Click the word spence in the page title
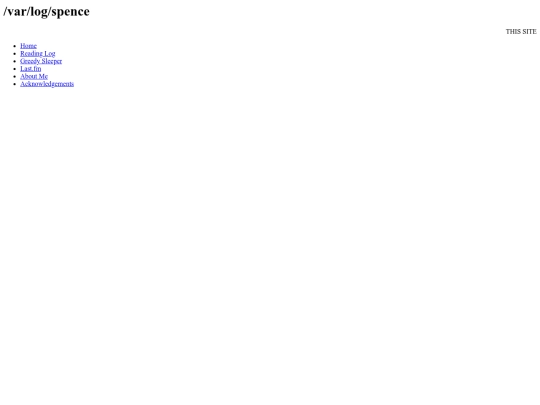 point(71,11)
